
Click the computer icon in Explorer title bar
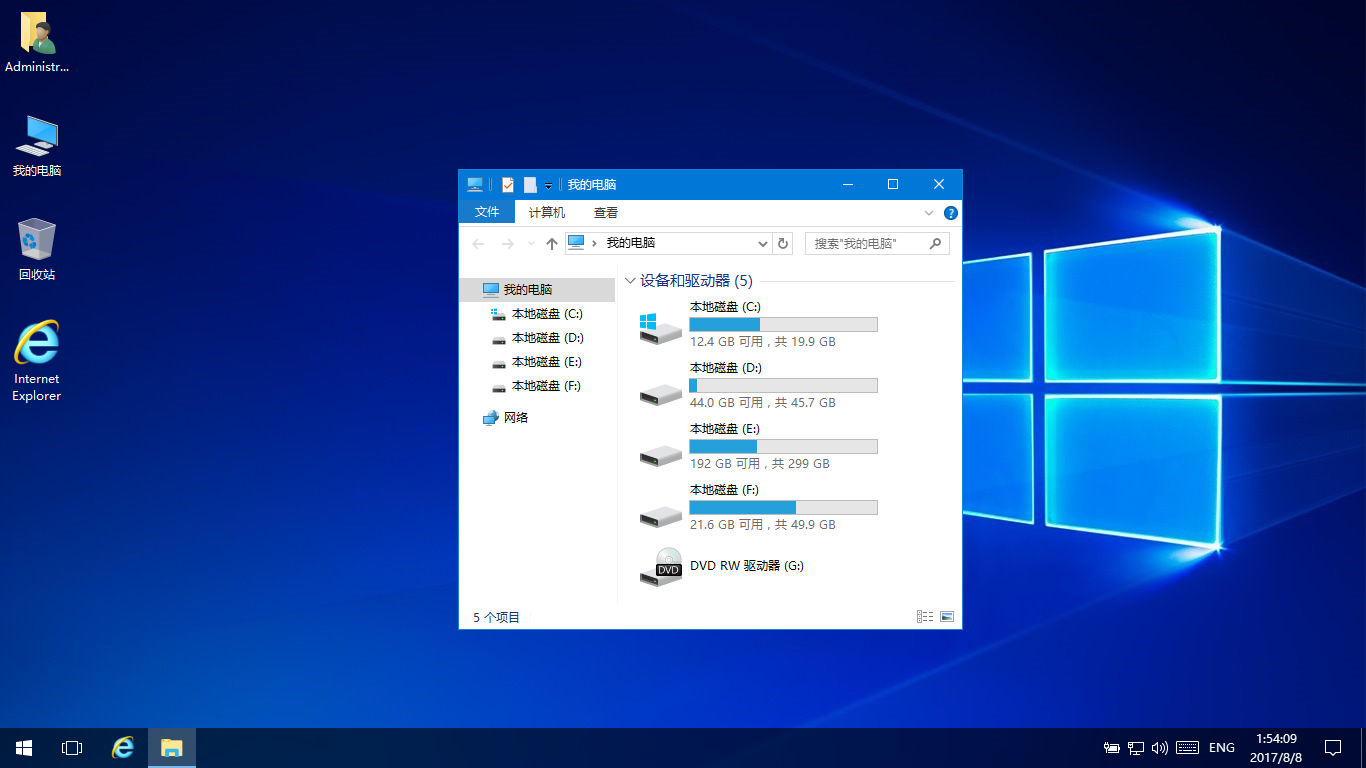pyautogui.click(x=475, y=184)
